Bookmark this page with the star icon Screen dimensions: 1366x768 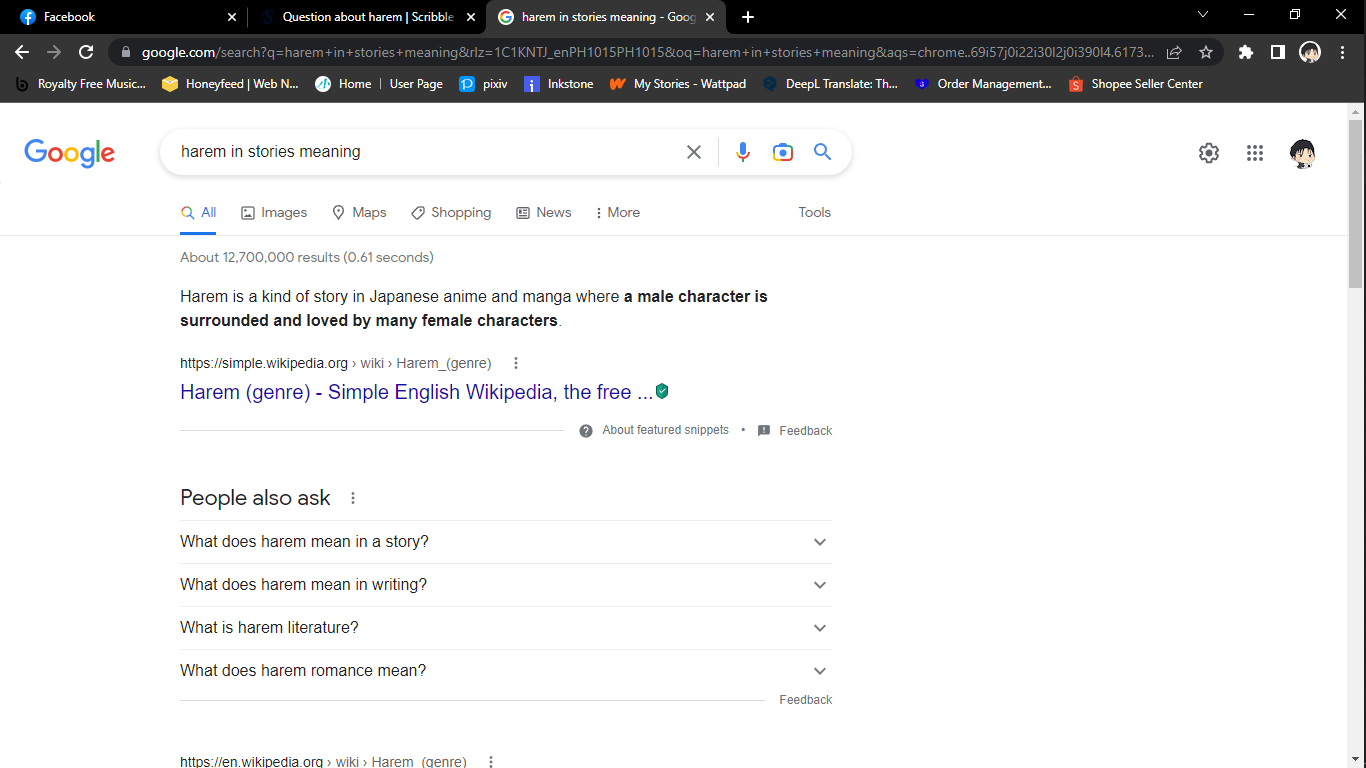tap(1206, 50)
